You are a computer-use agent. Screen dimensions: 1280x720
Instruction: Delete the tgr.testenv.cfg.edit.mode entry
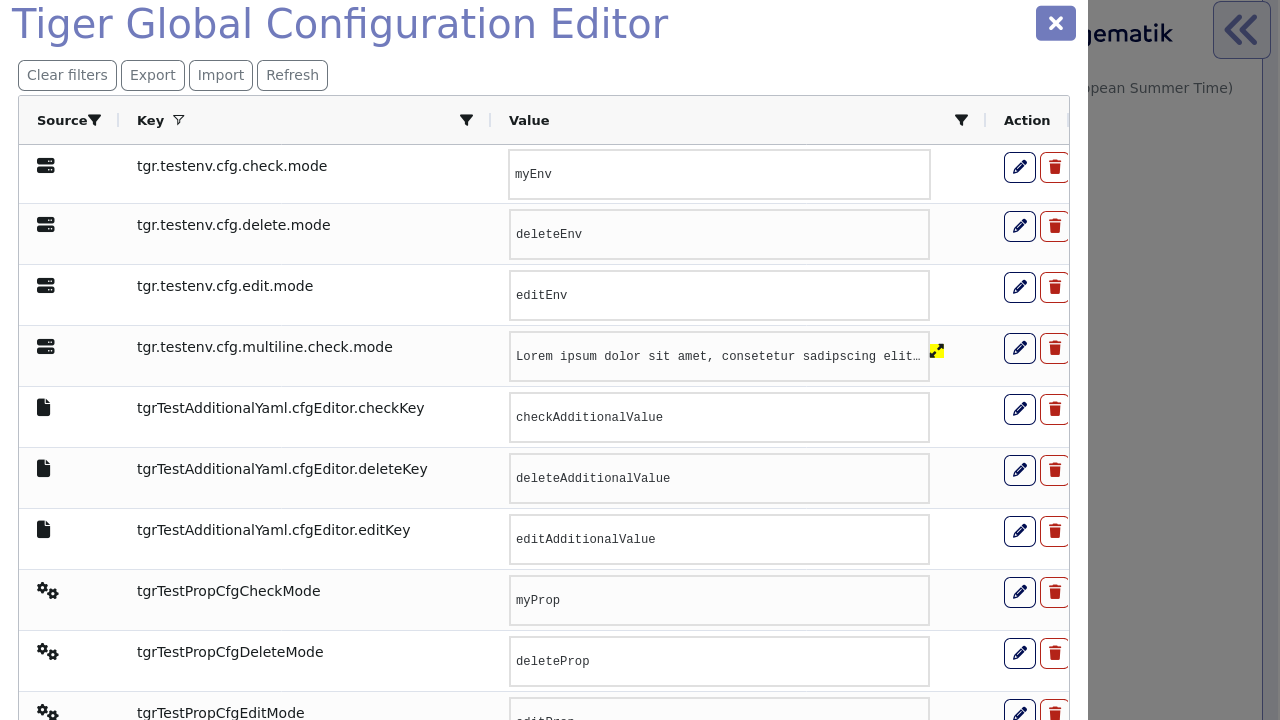[1055, 287]
